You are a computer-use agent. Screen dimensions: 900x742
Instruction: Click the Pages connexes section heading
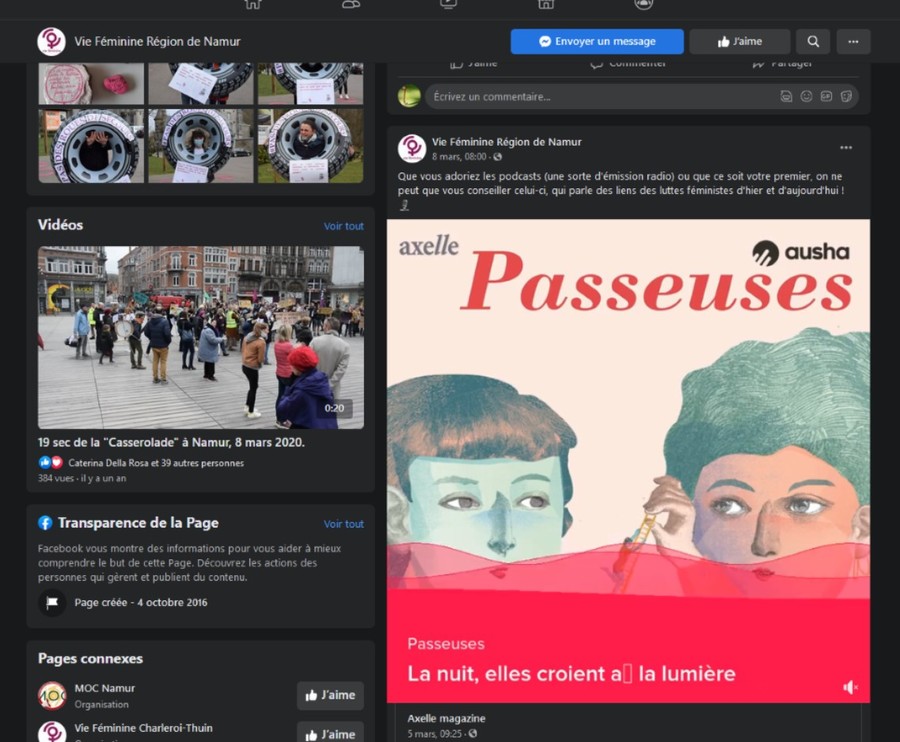click(90, 659)
